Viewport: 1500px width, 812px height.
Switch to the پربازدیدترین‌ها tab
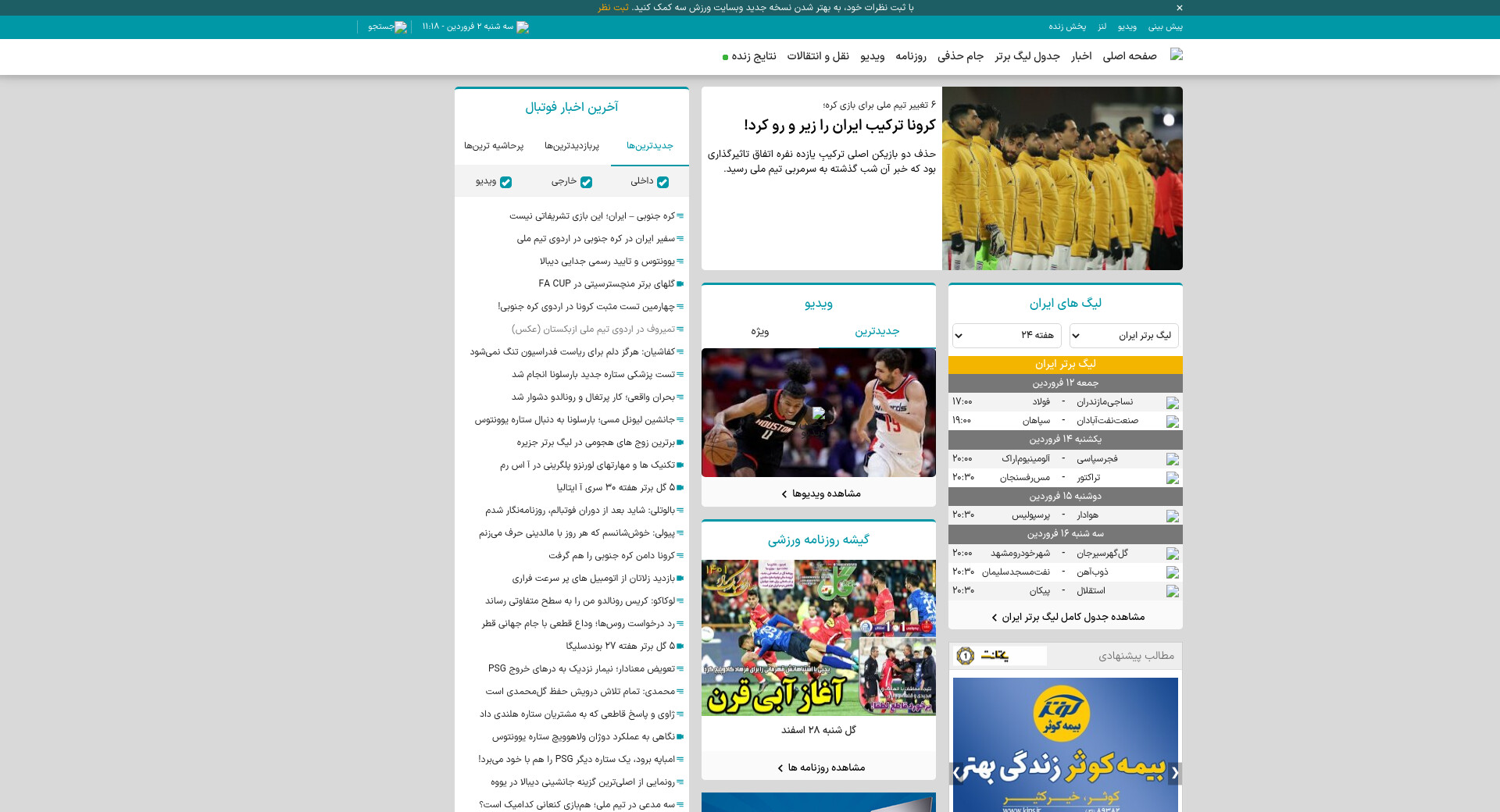click(572, 146)
